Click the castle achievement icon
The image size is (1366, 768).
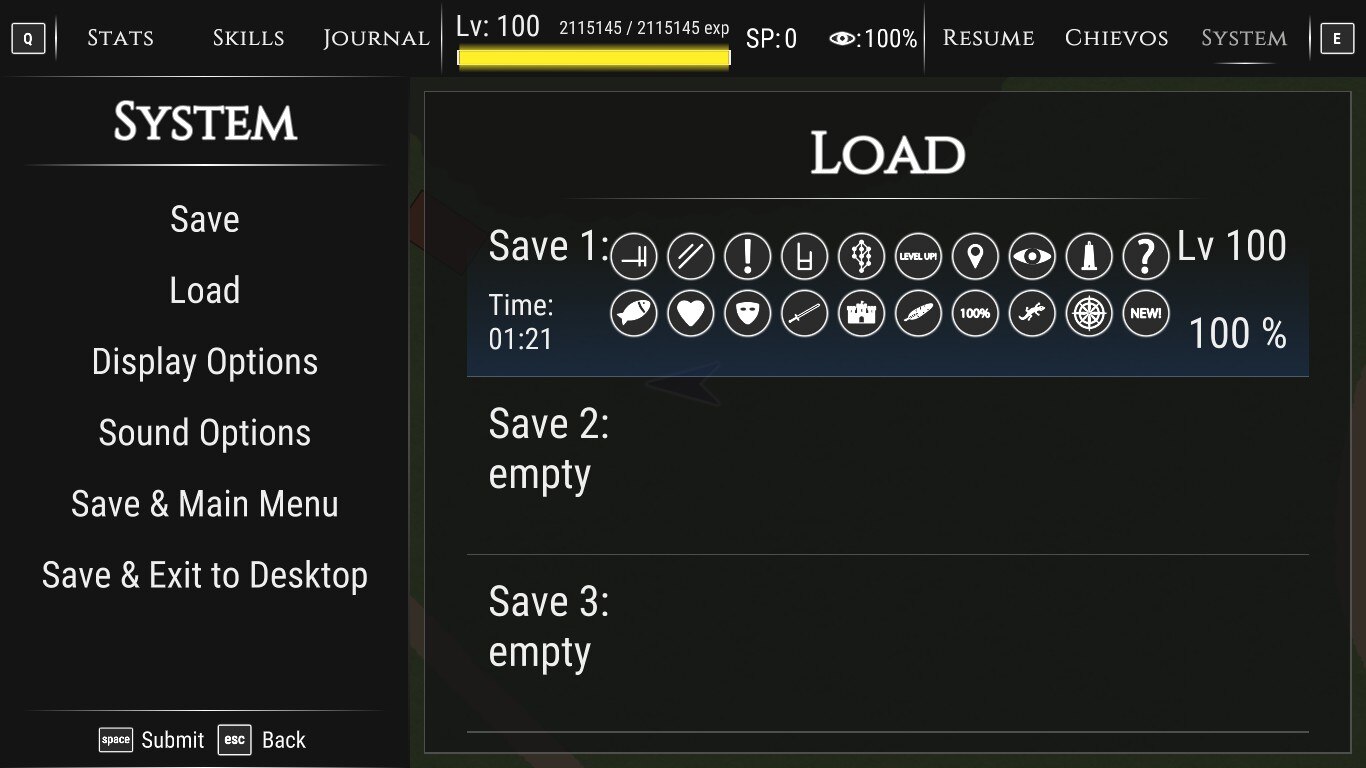(862, 314)
